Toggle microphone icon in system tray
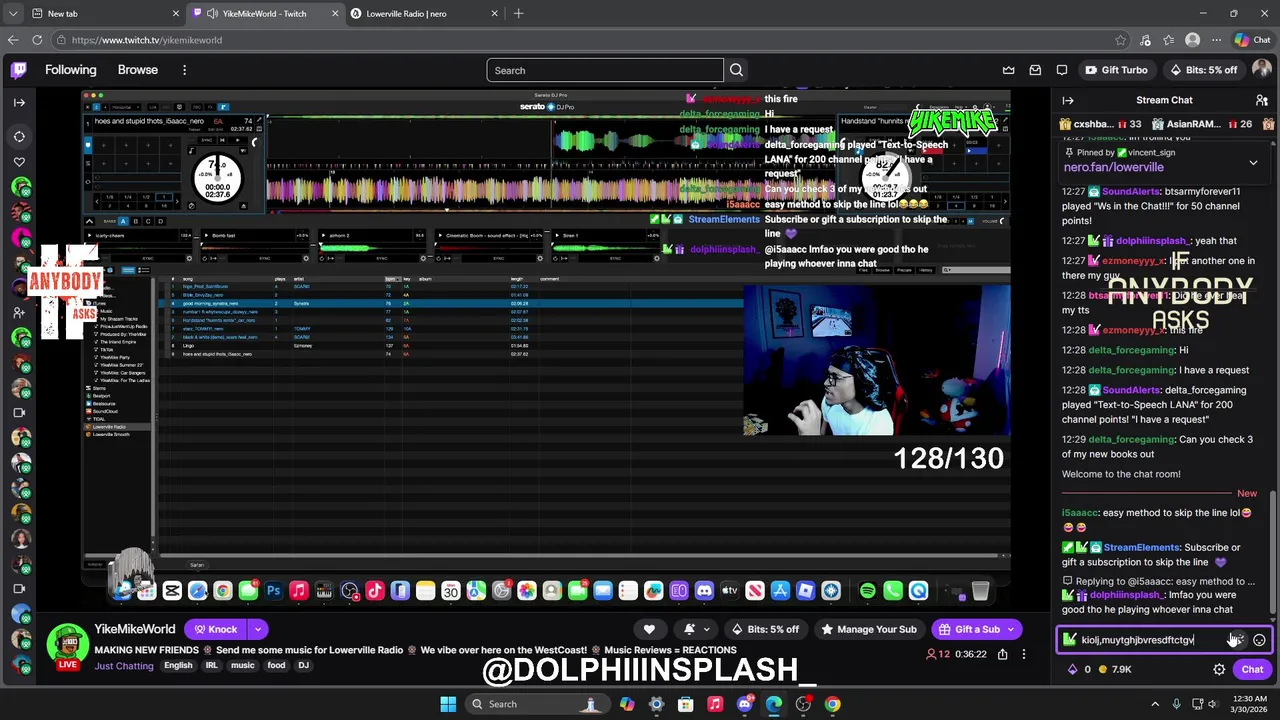The height and width of the screenshot is (720, 1280). pyautogui.click(x=1177, y=704)
